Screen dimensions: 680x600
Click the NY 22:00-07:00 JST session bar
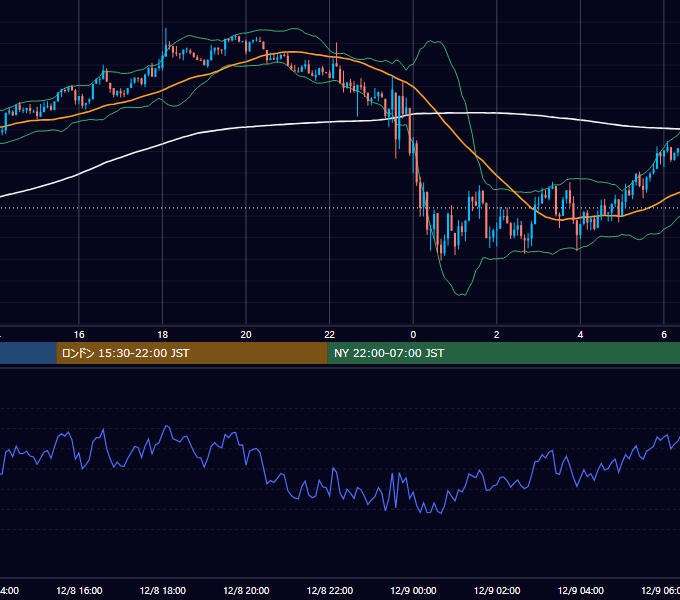503,353
